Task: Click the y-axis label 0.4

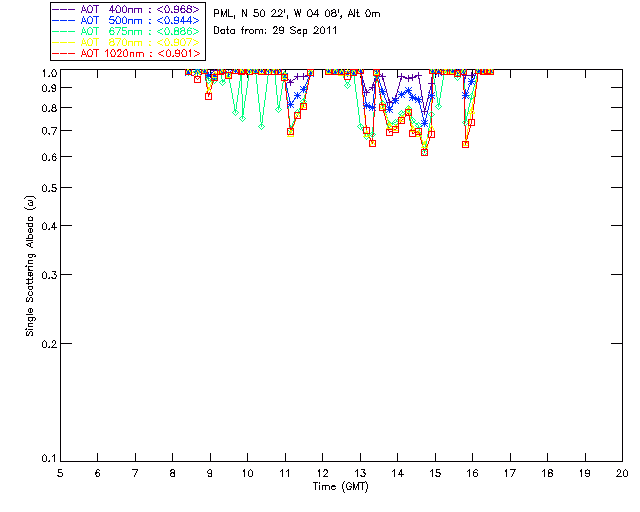Action: point(49,226)
